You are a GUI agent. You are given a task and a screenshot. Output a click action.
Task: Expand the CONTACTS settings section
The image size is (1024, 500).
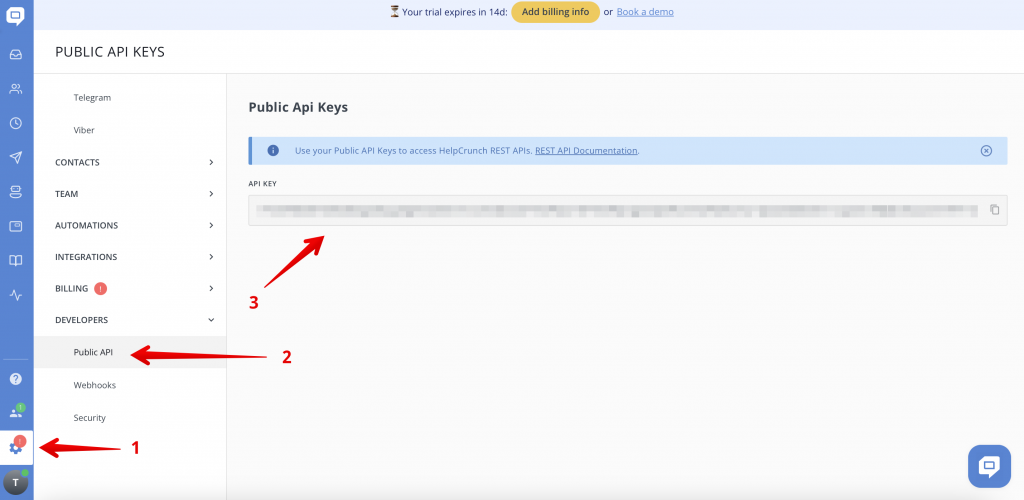[135, 163]
